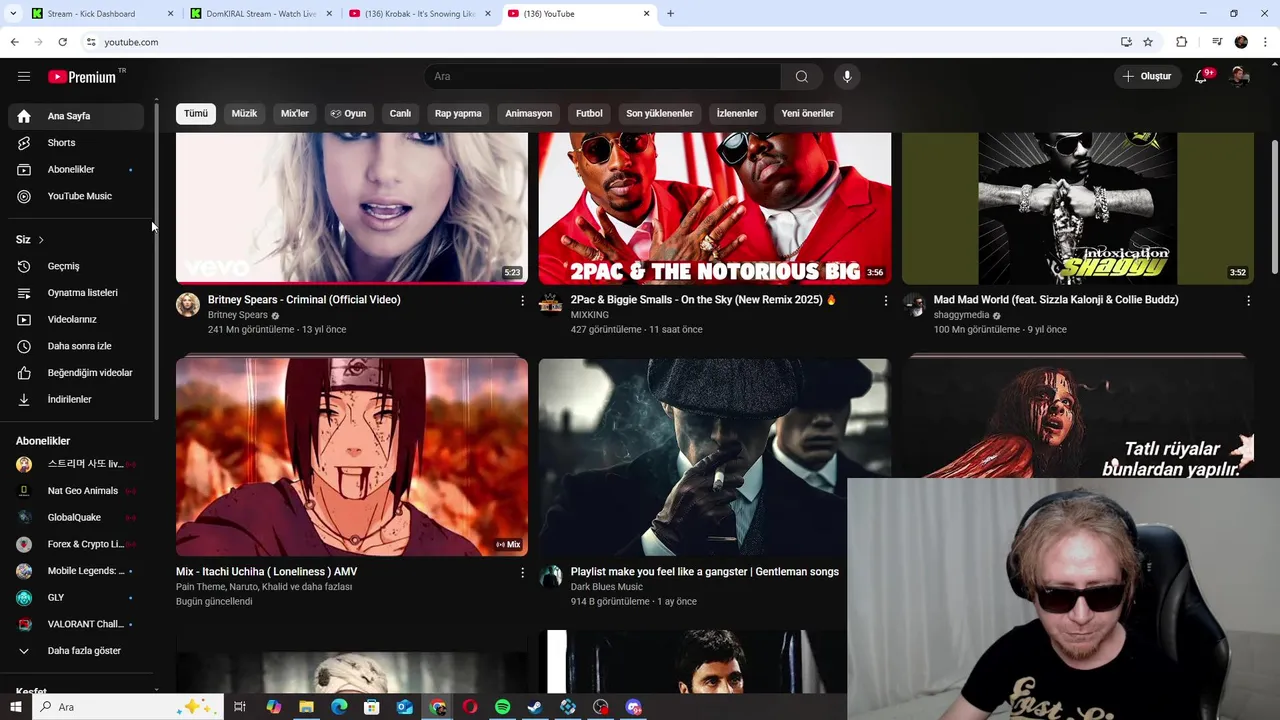
Task: Open Videolarınız in sidebar
Action: [76, 319]
